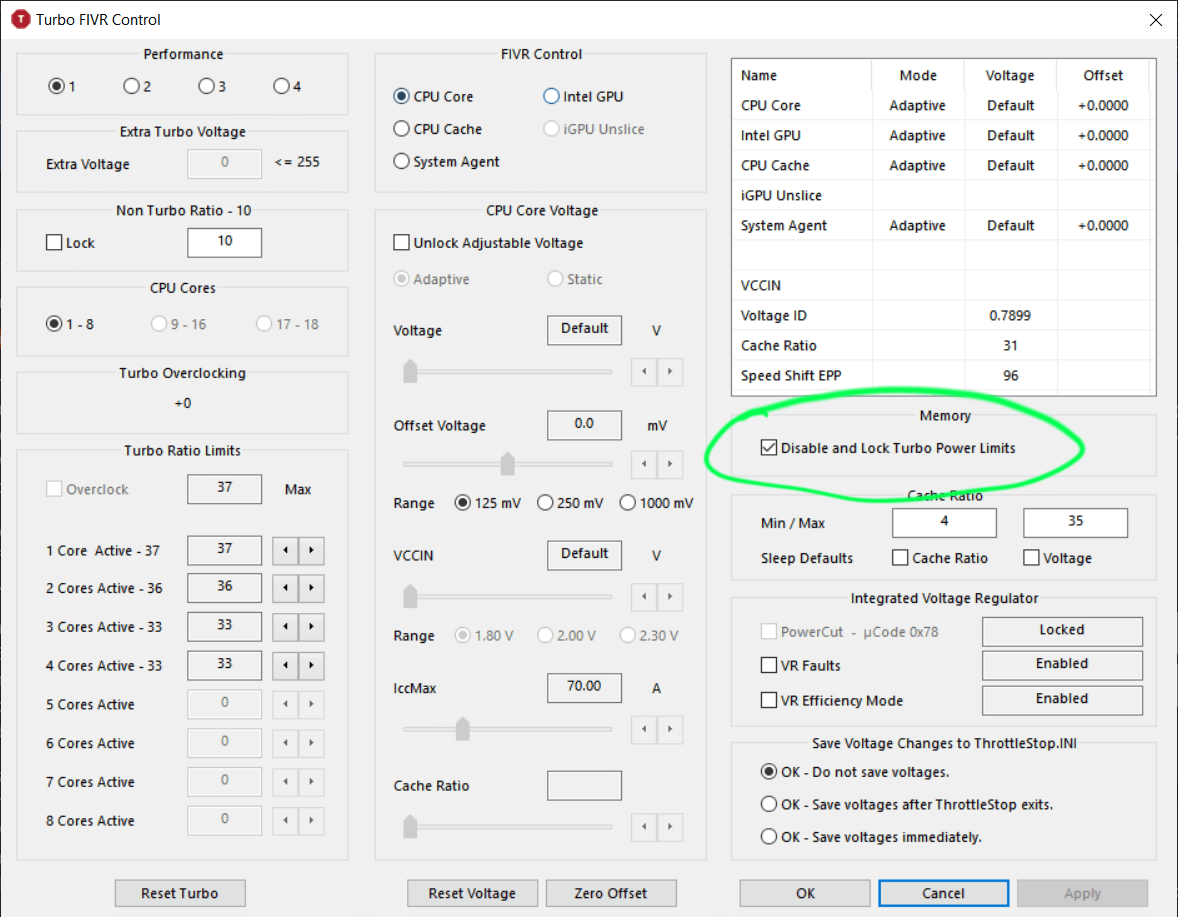This screenshot has height=917, width=1178.
Task: Click the Reset Voltage button
Action: click(472, 893)
